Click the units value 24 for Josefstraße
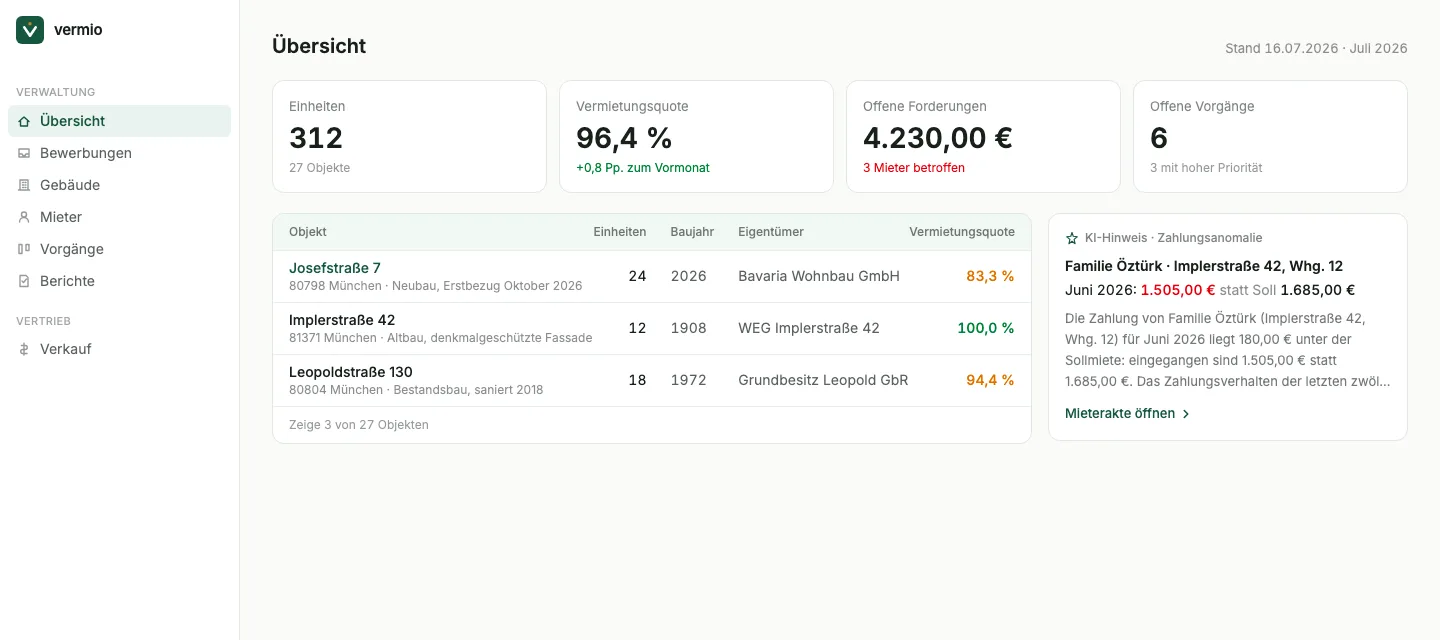 coord(637,276)
